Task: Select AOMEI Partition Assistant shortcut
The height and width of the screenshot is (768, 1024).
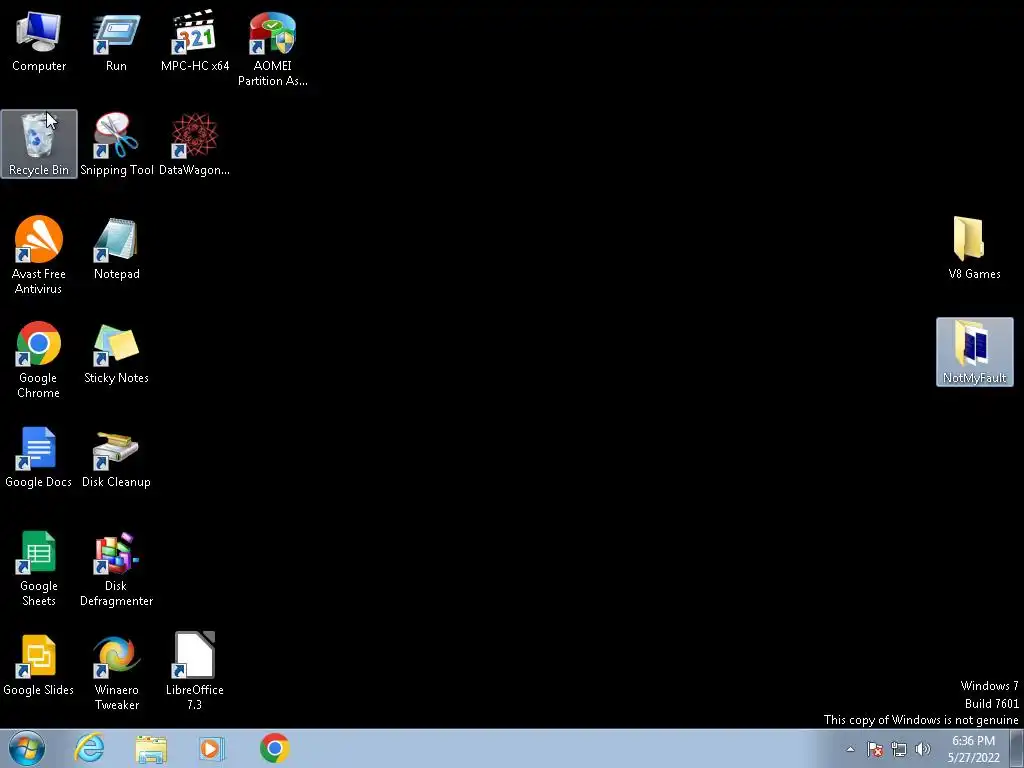Action: (272, 49)
